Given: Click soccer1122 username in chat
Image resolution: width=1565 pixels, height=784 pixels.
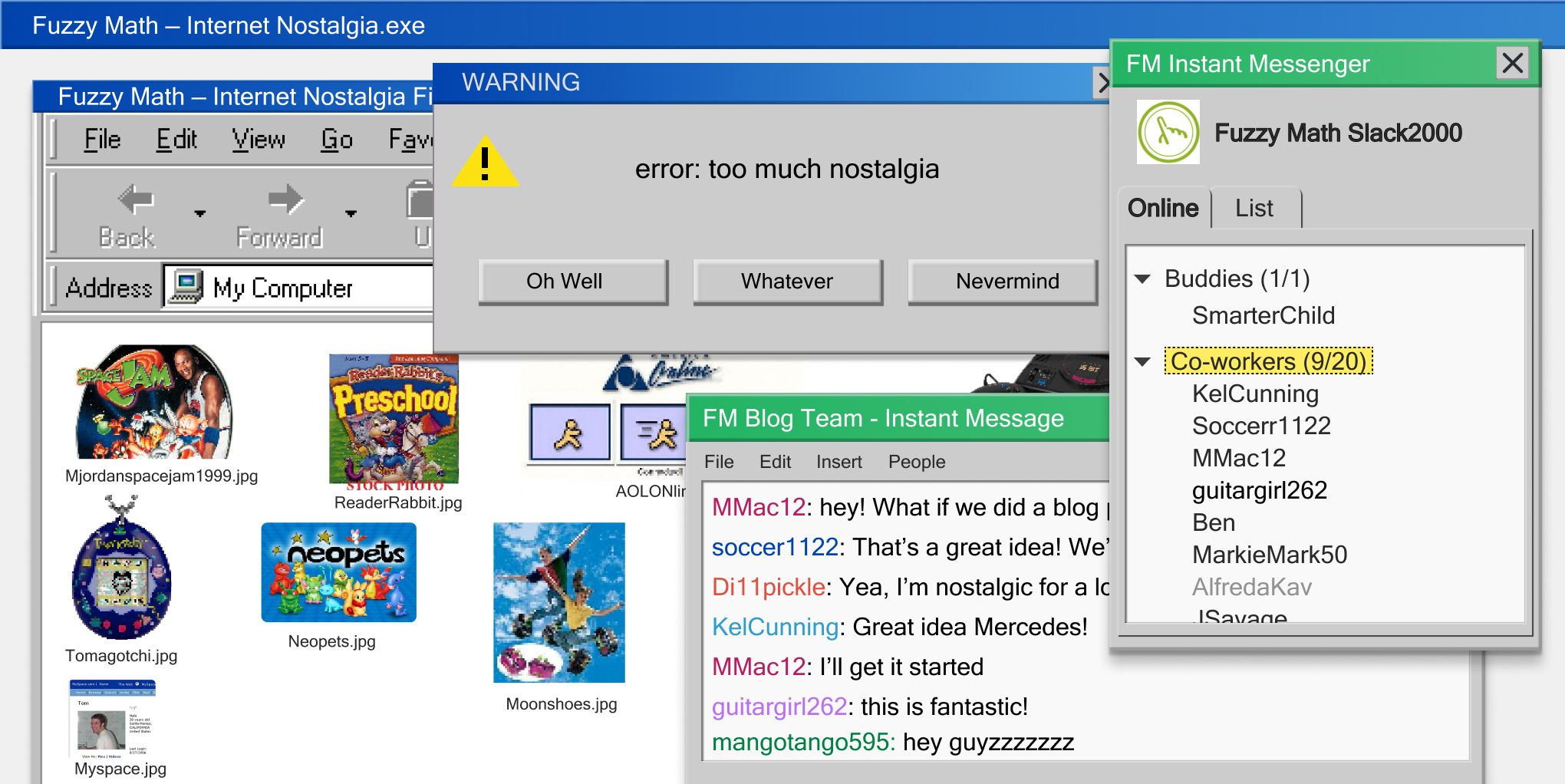Looking at the screenshot, I should click(775, 547).
